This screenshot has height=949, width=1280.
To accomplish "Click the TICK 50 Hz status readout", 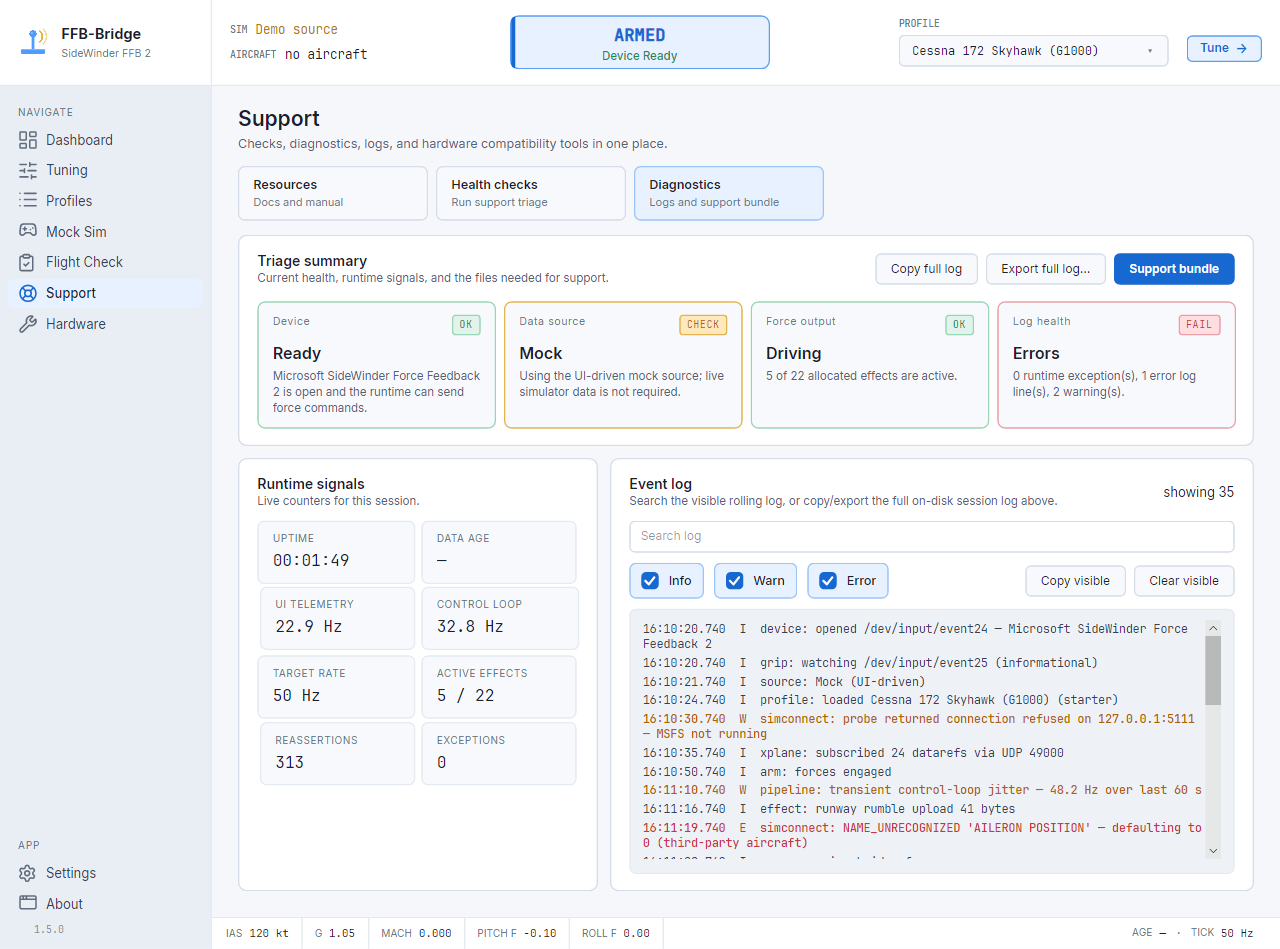I will pos(1222,933).
